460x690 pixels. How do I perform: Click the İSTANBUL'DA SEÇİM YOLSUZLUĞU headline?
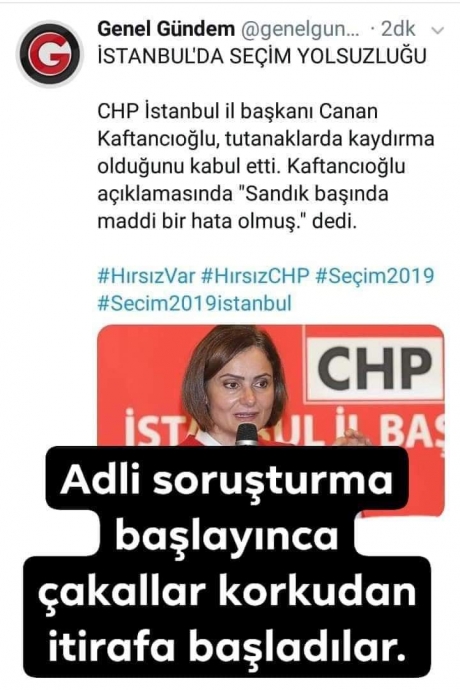click(262, 57)
